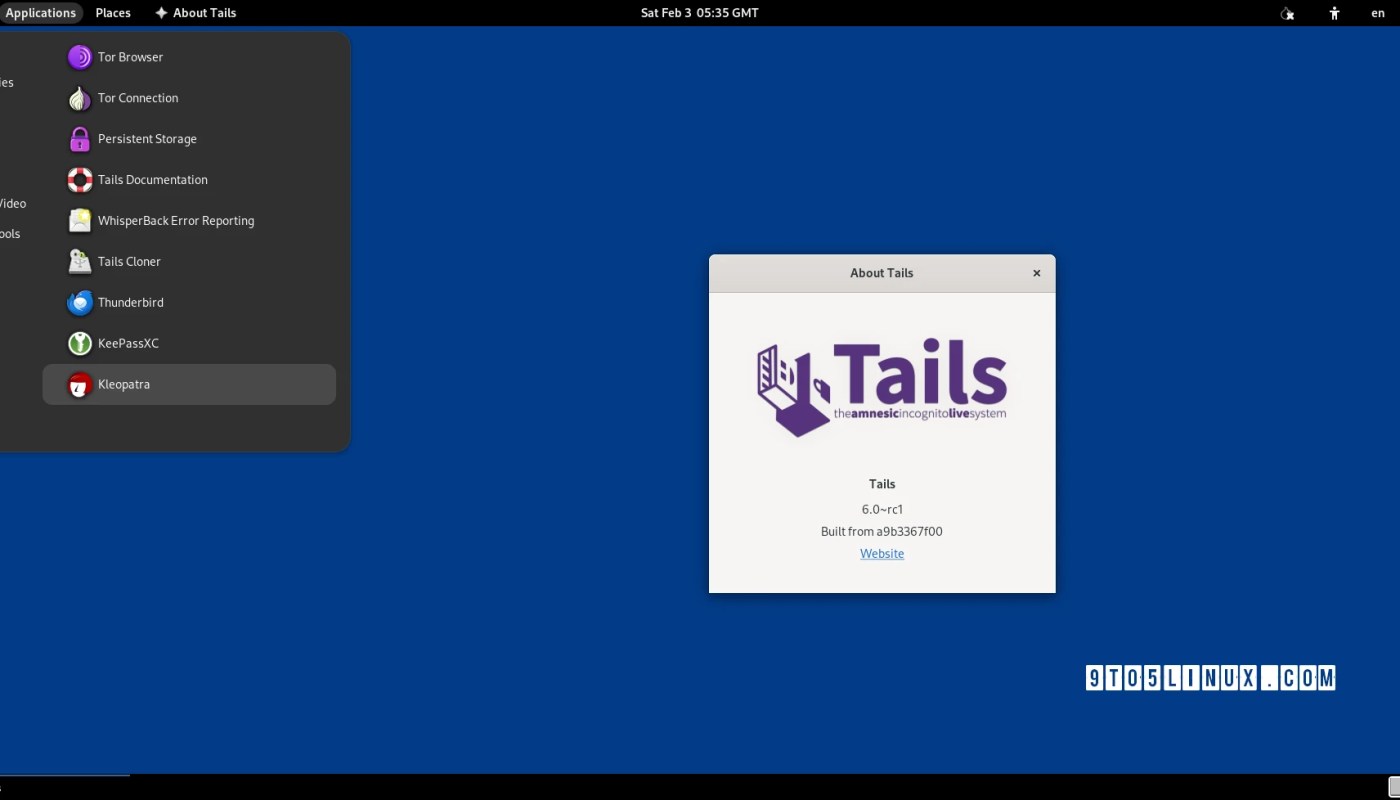This screenshot has height=800, width=1400.
Task: Select the Tails Documentation label
Action: coord(153,180)
